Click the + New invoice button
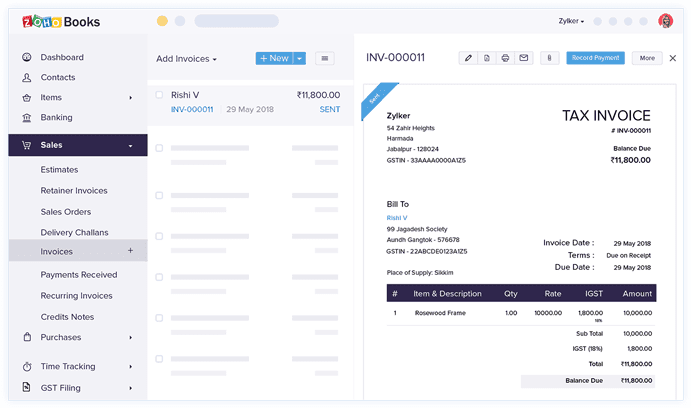 [274, 58]
